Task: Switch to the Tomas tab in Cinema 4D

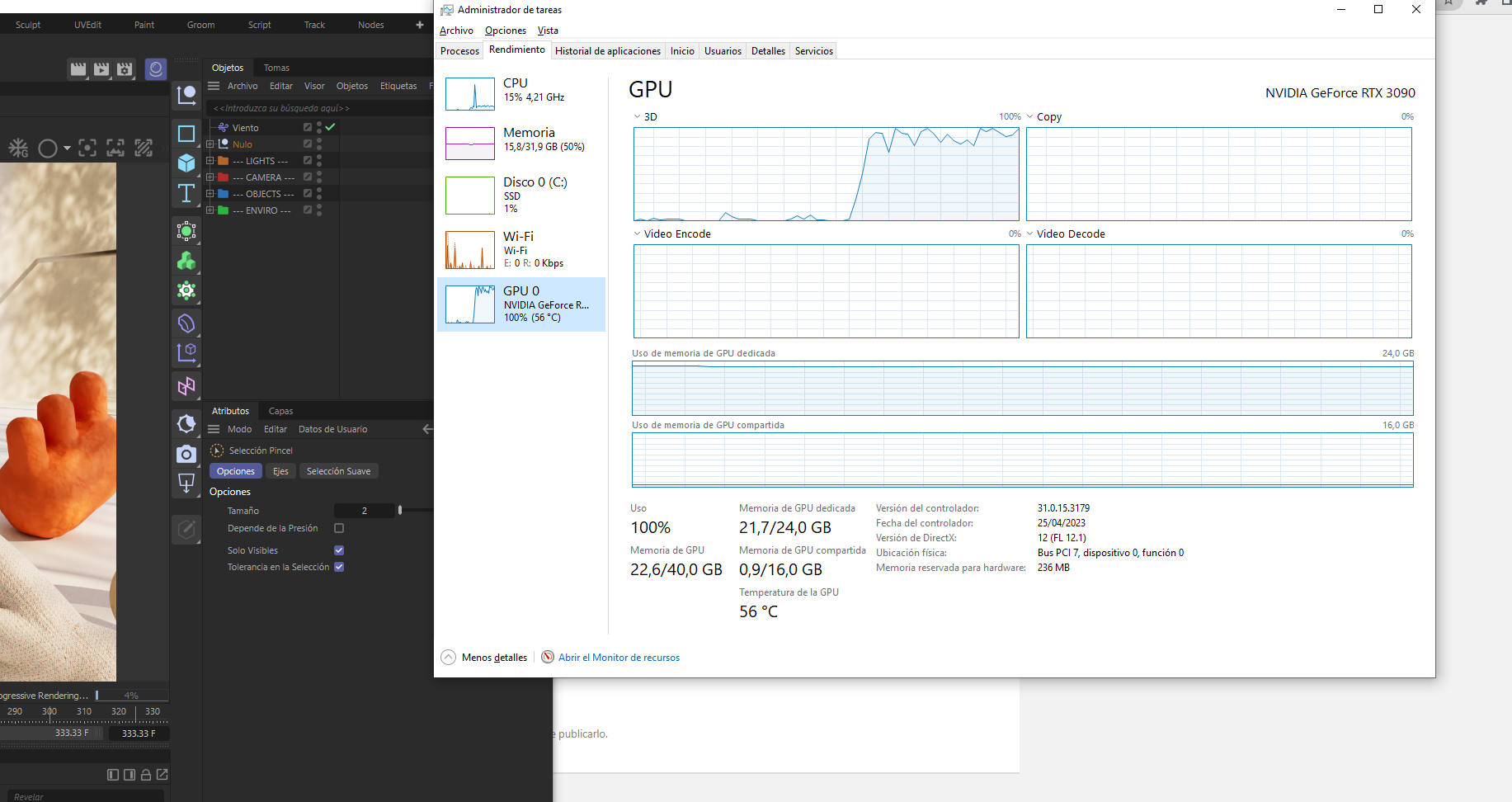Action: pos(276,68)
